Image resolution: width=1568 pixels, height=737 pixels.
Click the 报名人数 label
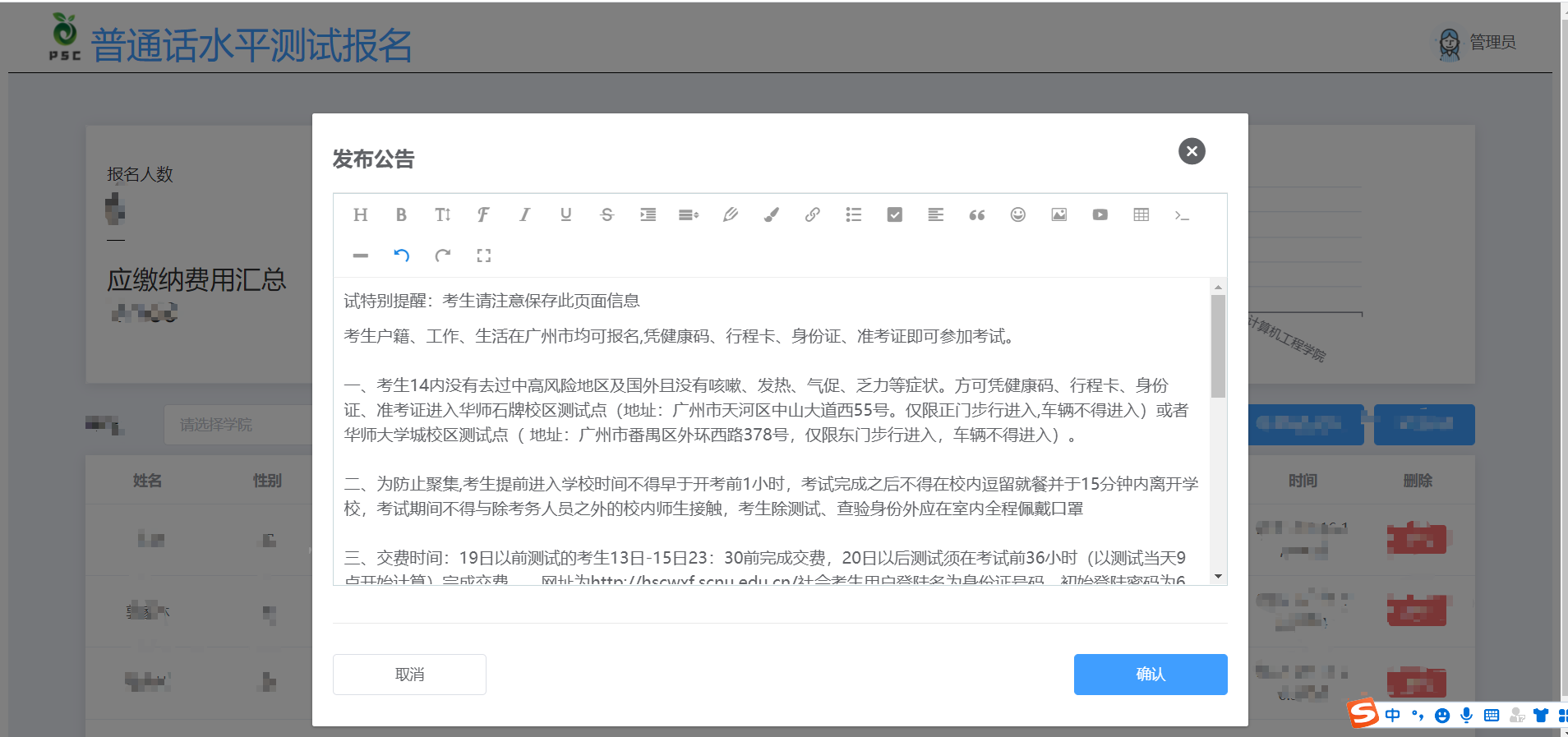pyautogui.click(x=140, y=174)
